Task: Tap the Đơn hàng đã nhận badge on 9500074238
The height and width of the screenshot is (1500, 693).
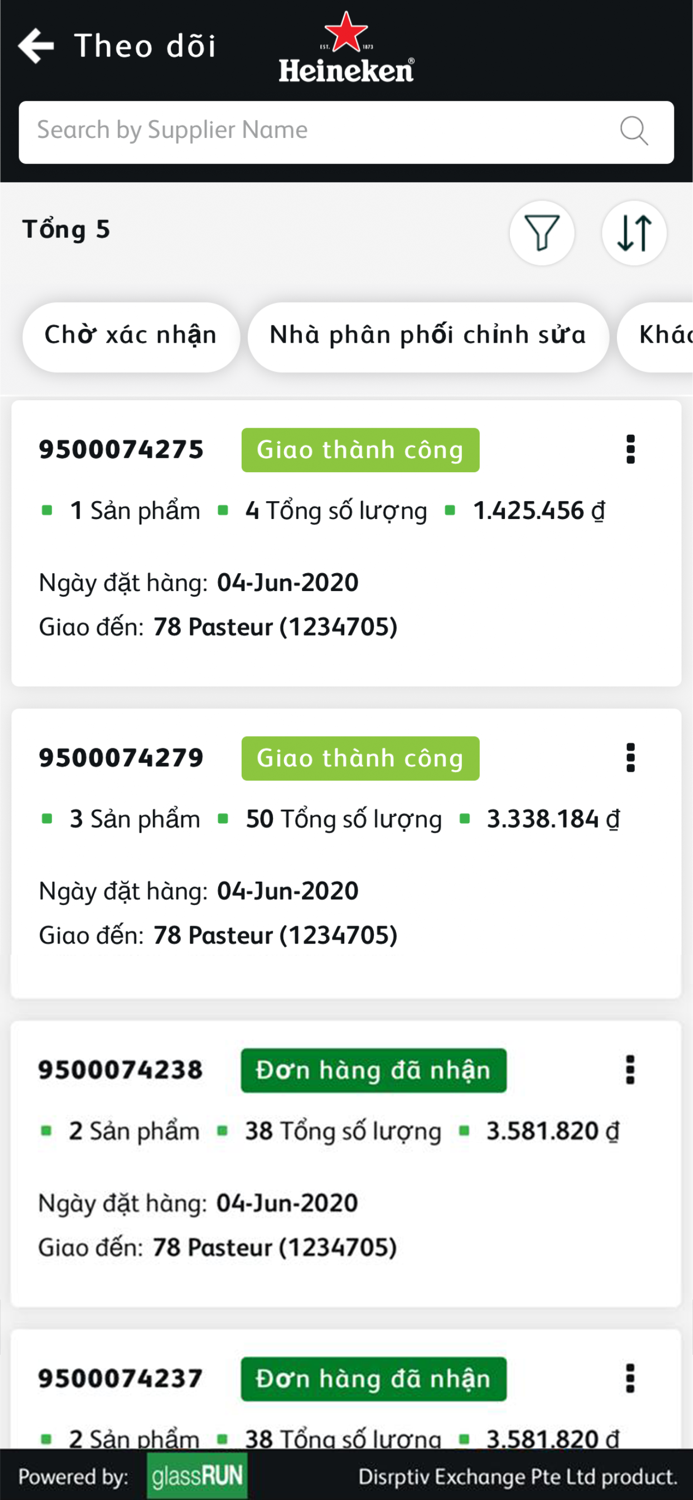Action: pyautogui.click(x=373, y=1070)
